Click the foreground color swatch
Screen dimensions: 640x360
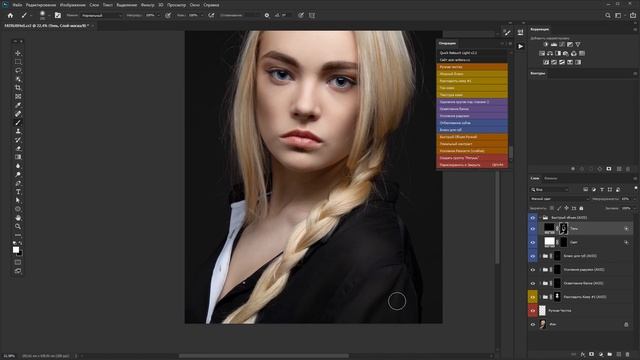click(16, 250)
